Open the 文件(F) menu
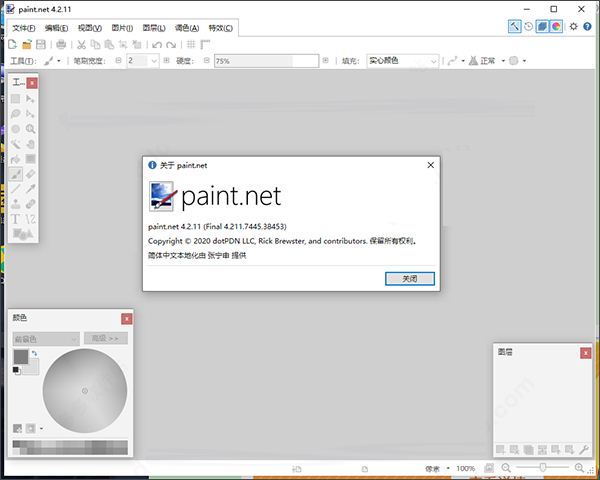Image resolution: width=600 pixels, height=480 pixels. click(24, 28)
